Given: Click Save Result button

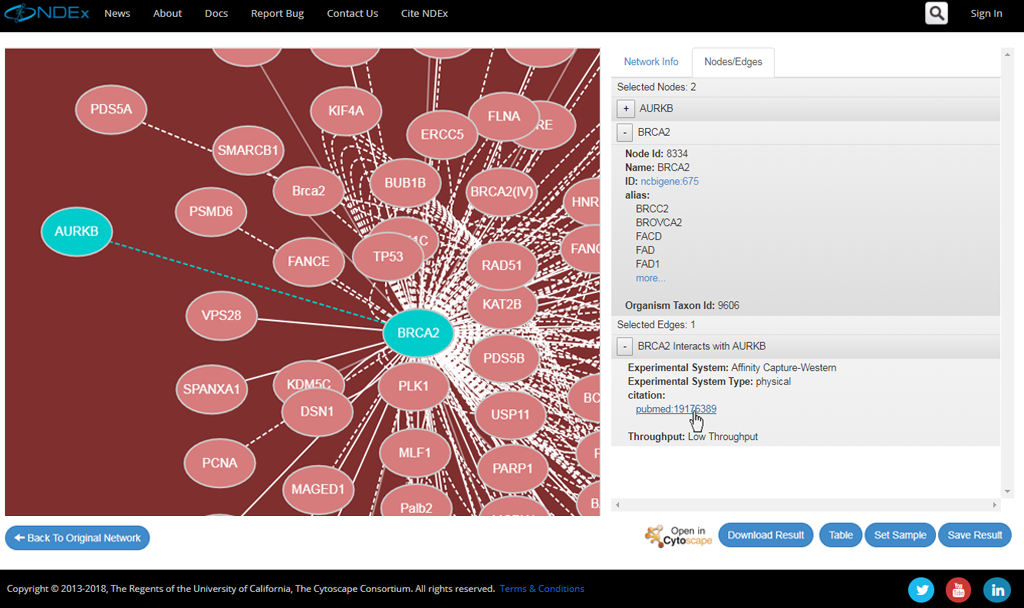Looking at the screenshot, I should click(974, 536).
